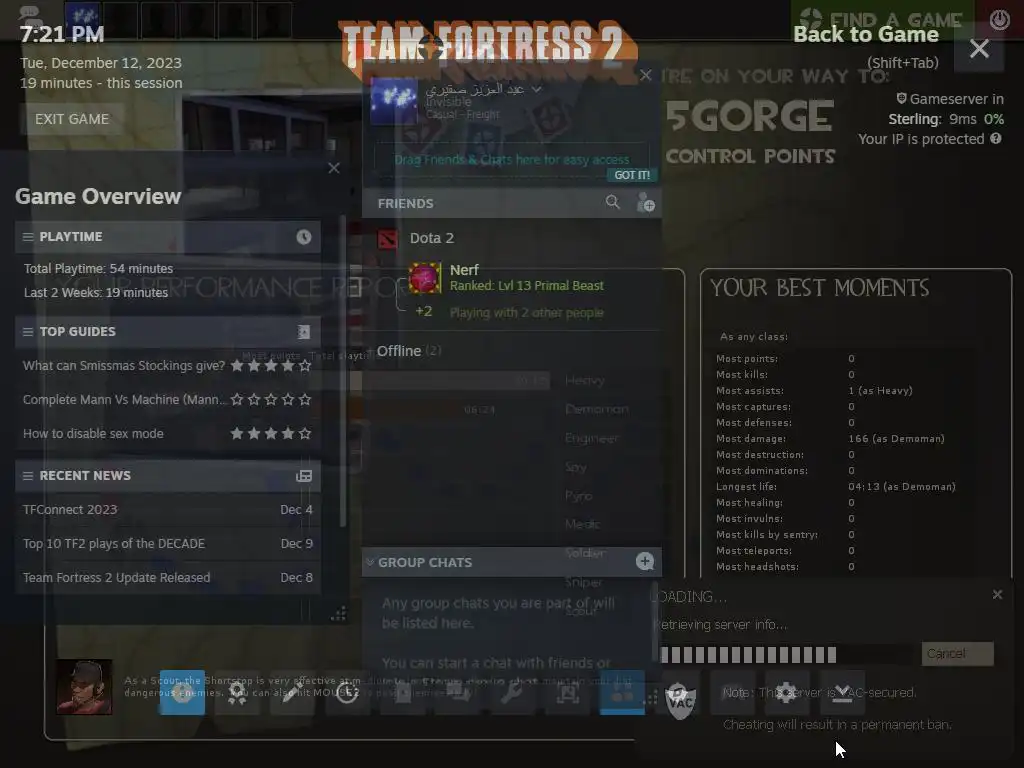Image resolution: width=1024 pixels, height=768 pixels.
Task: Click the Find a Game button
Action: tap(882, 19)
